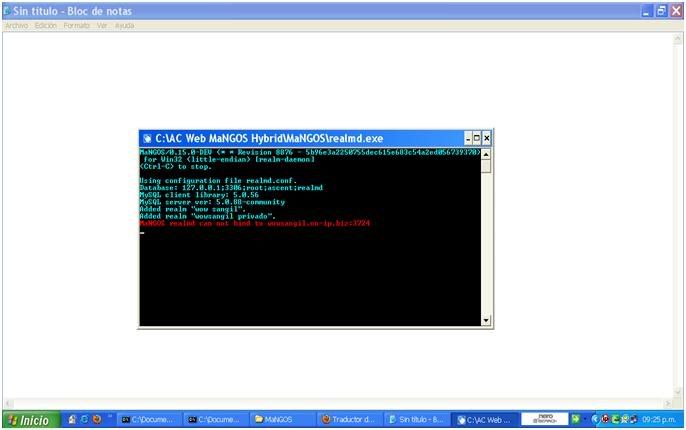Click the "Using configuration file realmd.conf." line
This screenshot has width=686, height=430.
[x=218, y=181]
